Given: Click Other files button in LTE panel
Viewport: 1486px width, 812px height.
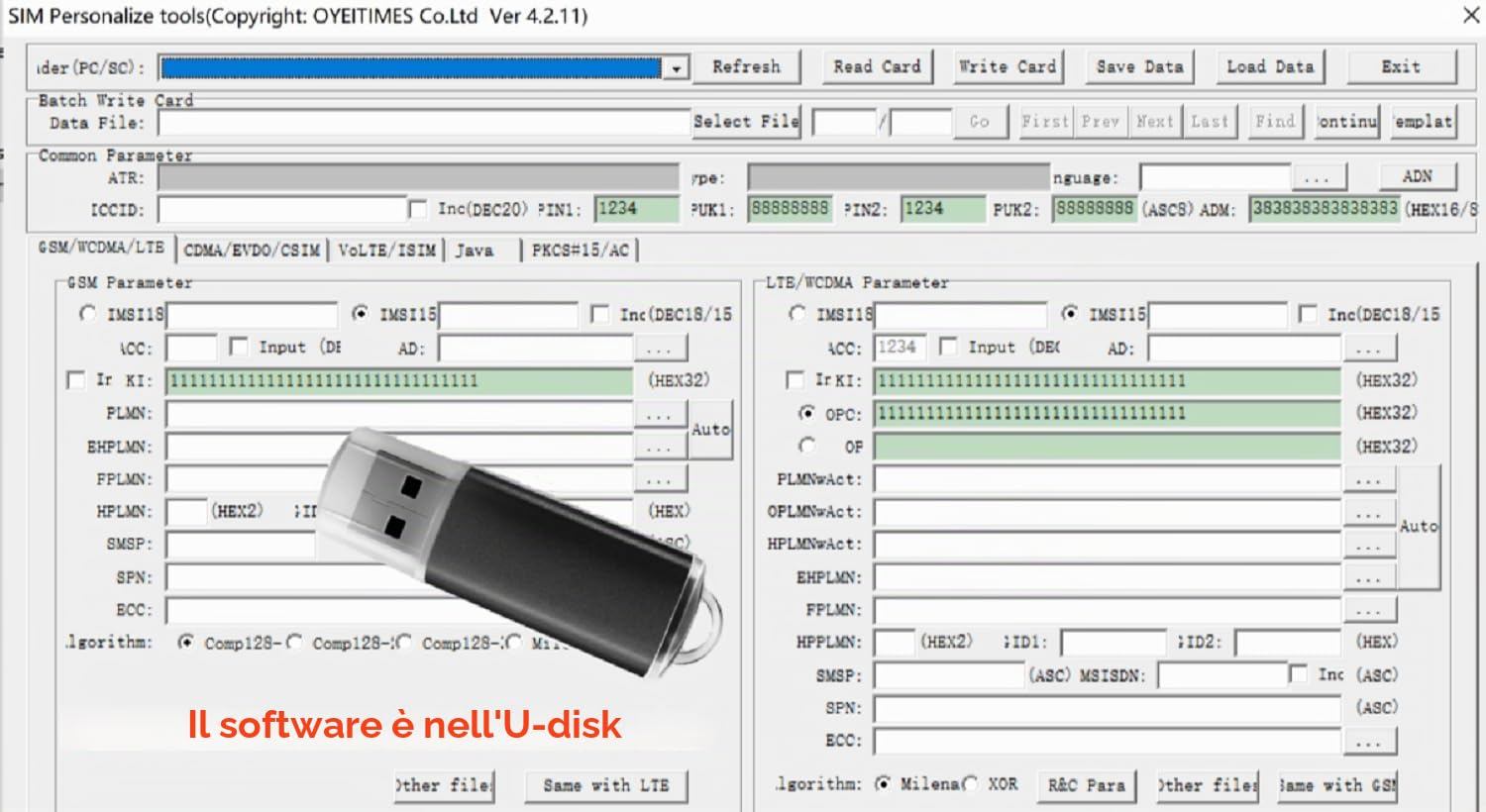Looking at the screenshot, I should point(1207,785).
